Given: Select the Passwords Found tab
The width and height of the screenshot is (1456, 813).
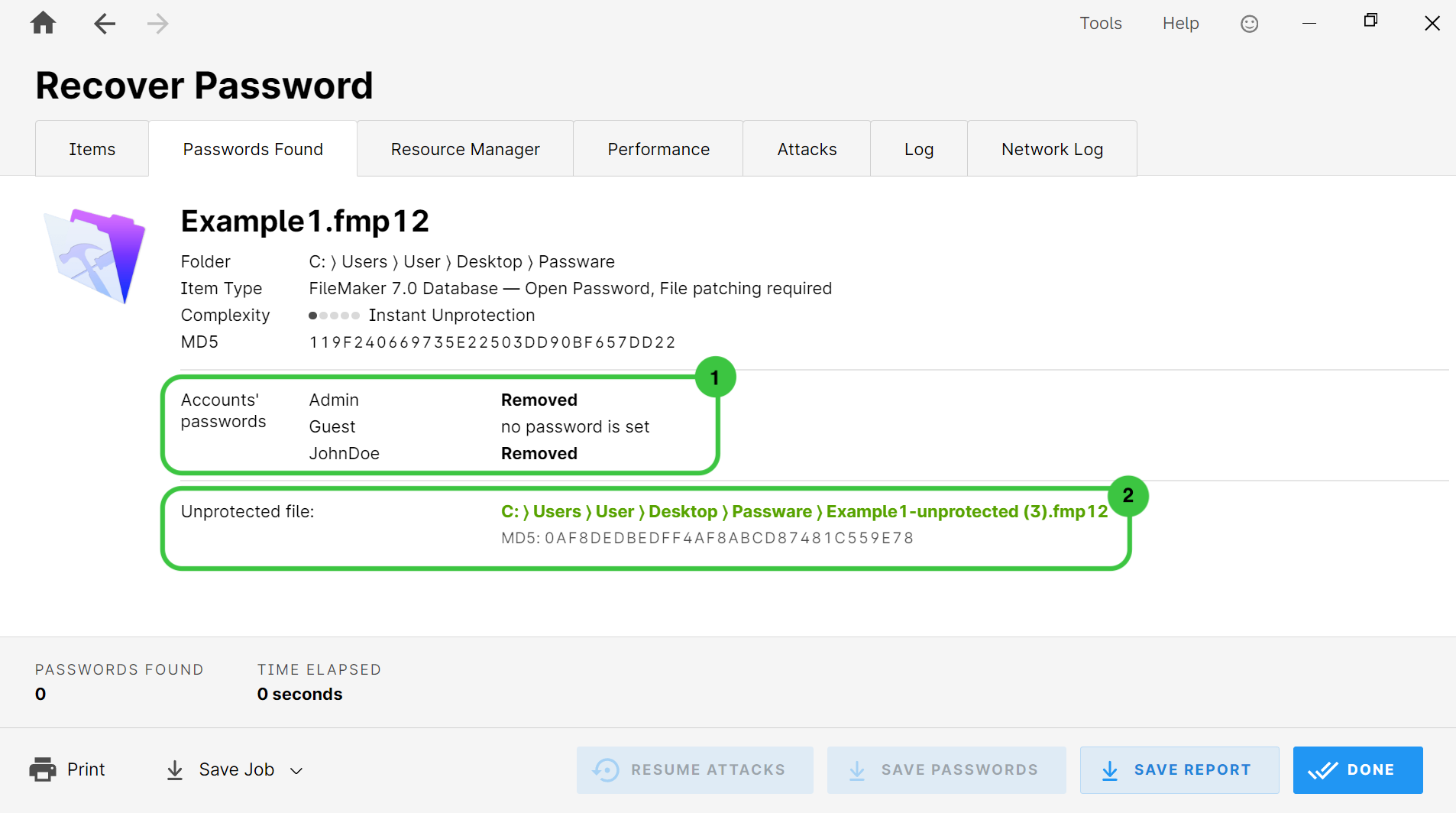Looking at the screenshot, I should (253, 149).
